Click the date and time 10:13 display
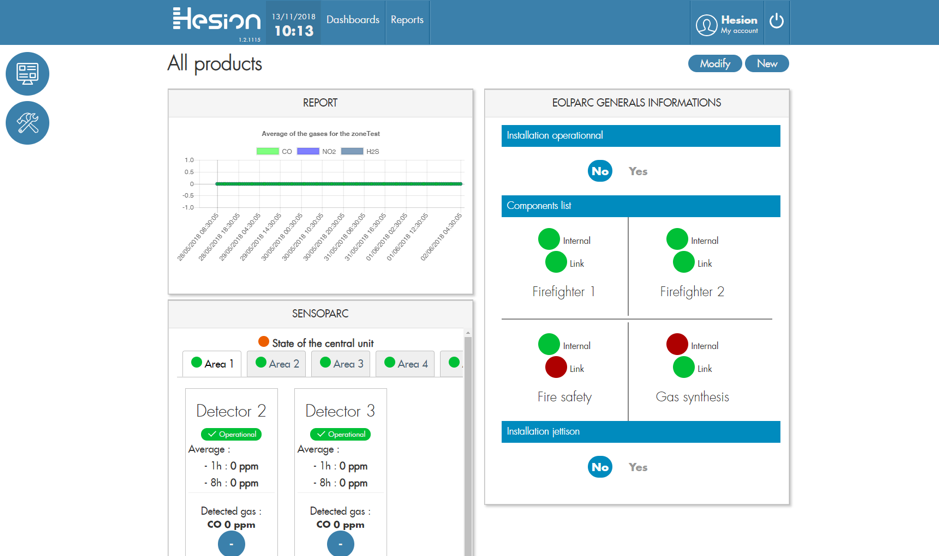 (x=293, y=25)
